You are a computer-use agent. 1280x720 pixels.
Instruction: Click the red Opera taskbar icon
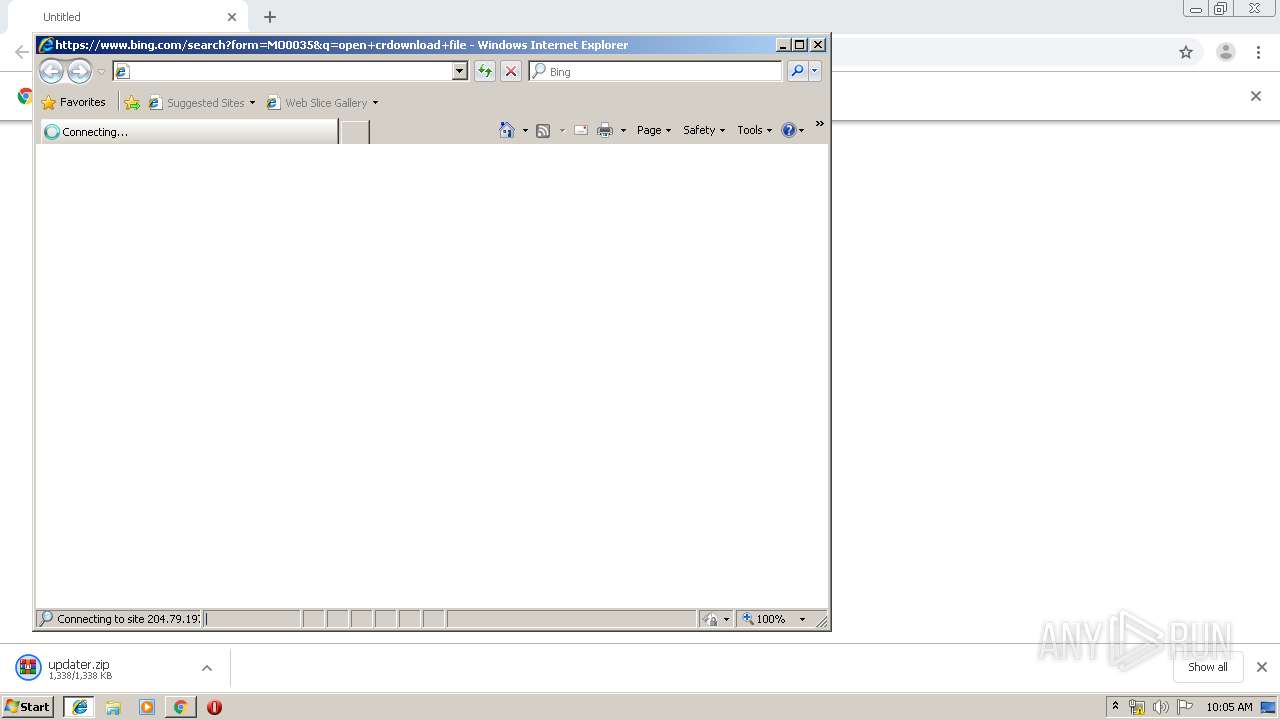pos(214,707)
